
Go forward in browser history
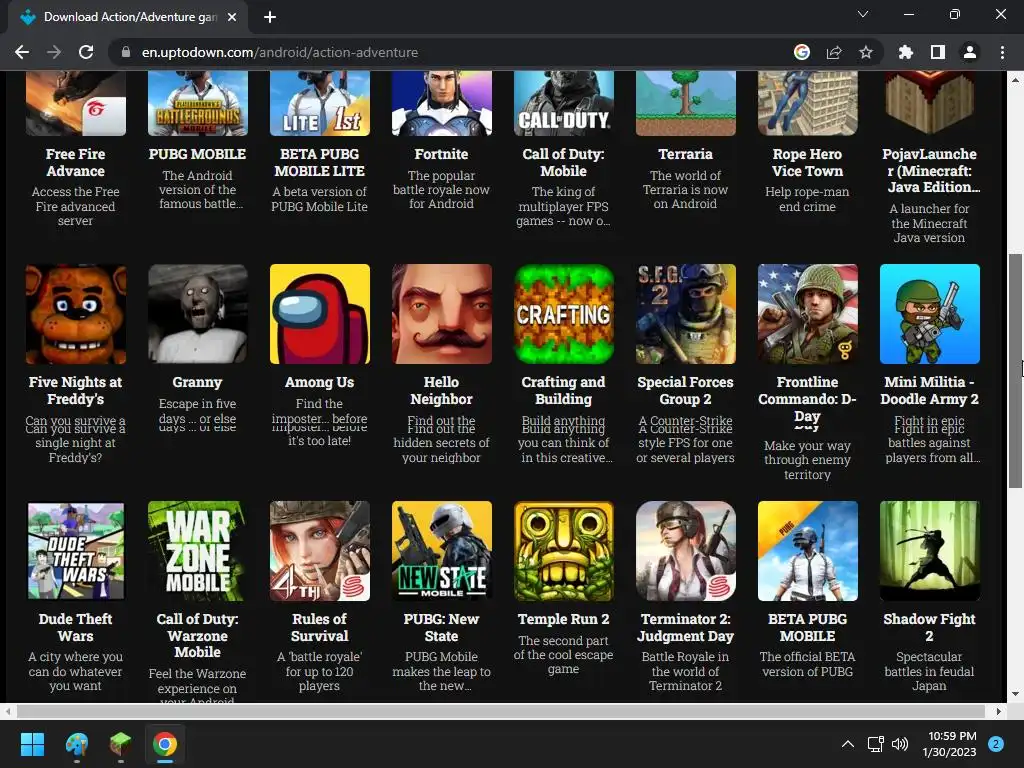point(54,52)
